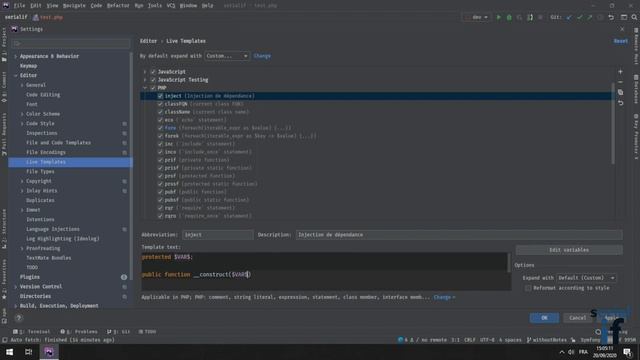Enable Reformat according to style
The image size is (640, 360).
[x=528, y=288]
